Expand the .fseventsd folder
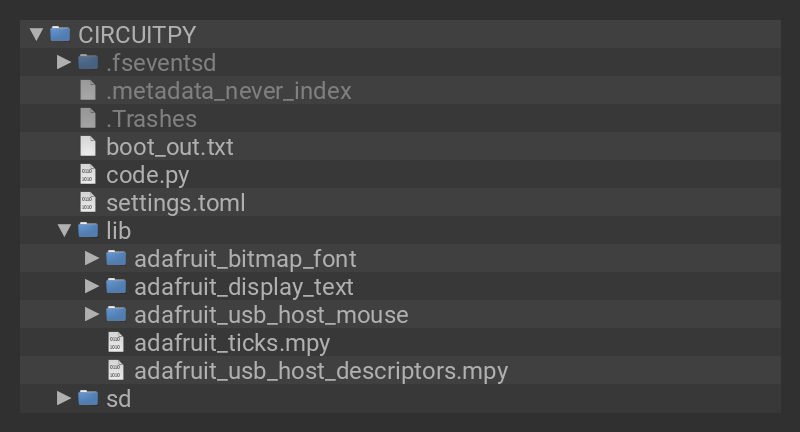This screenshot has width=800, height=432. (64, 62)
